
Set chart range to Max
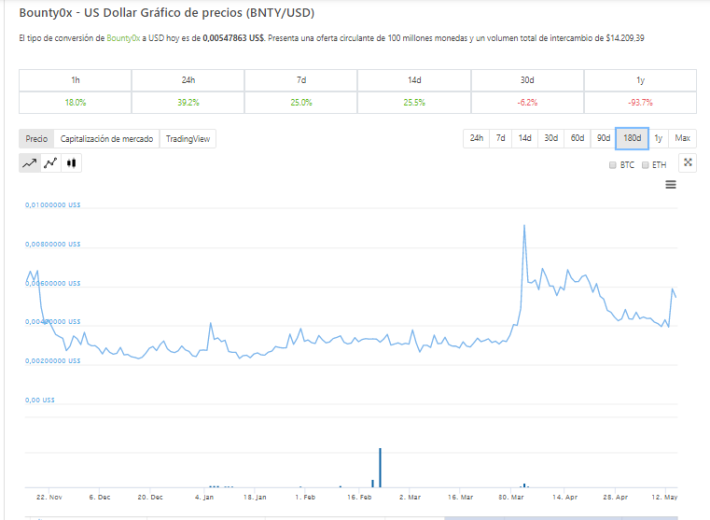point(682,138)
